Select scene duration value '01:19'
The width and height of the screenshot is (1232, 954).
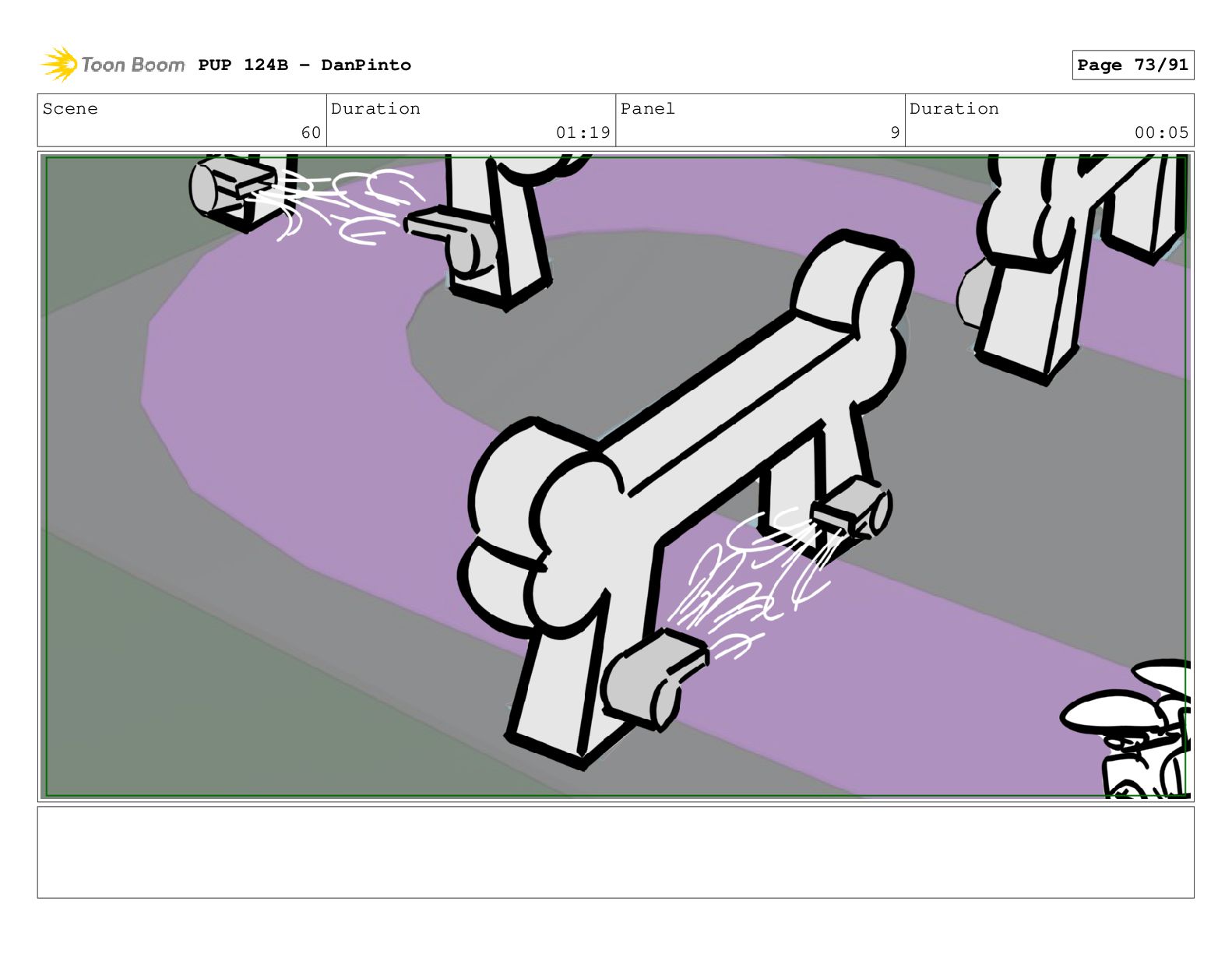coord(583,132)
